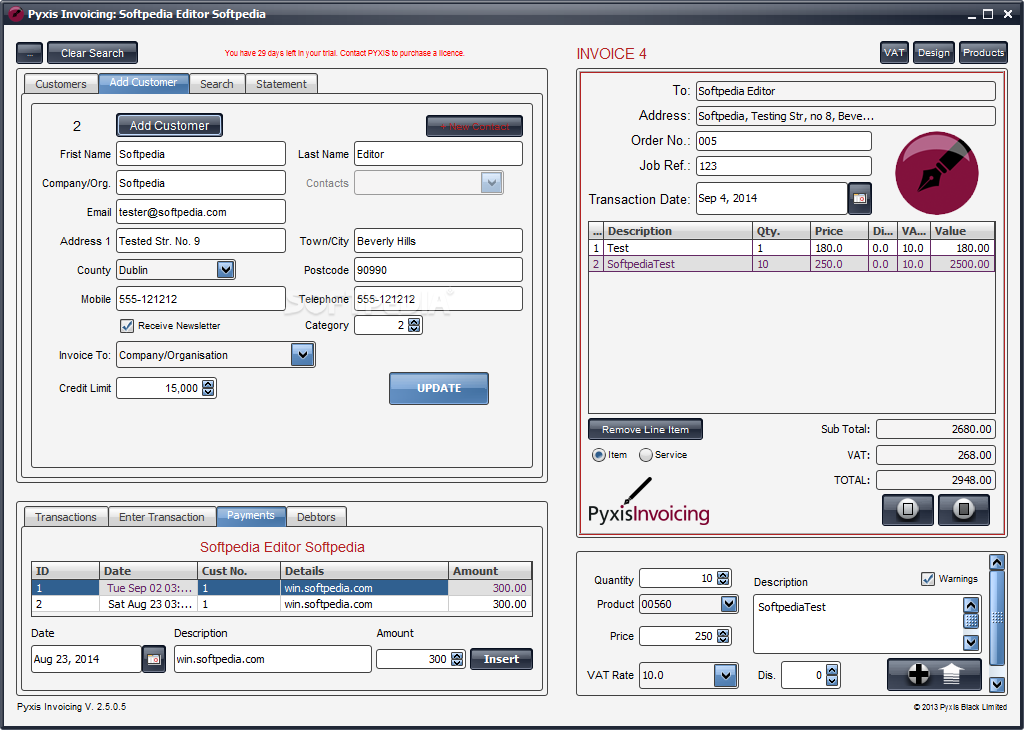Adjust the Price spinner arrows

click(722, 636)
